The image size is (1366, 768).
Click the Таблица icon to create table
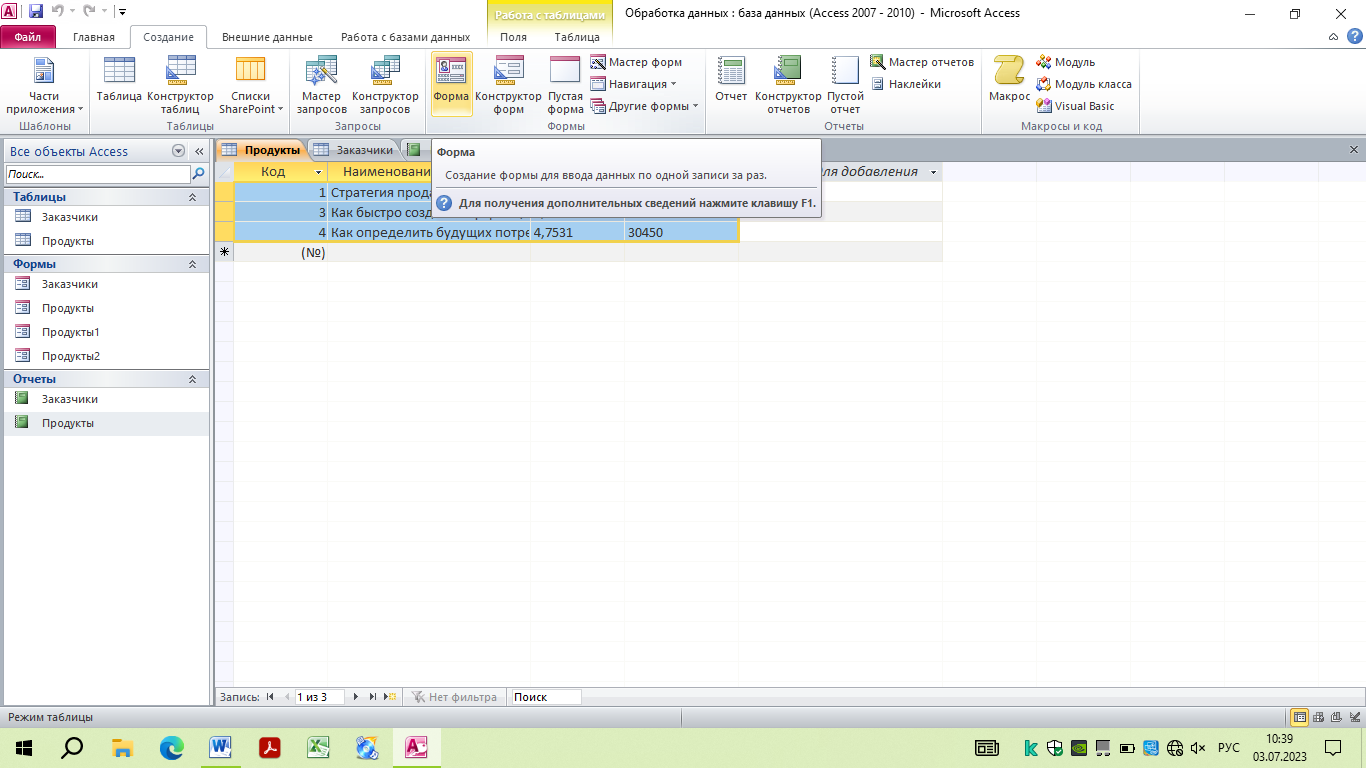point(119,80)
